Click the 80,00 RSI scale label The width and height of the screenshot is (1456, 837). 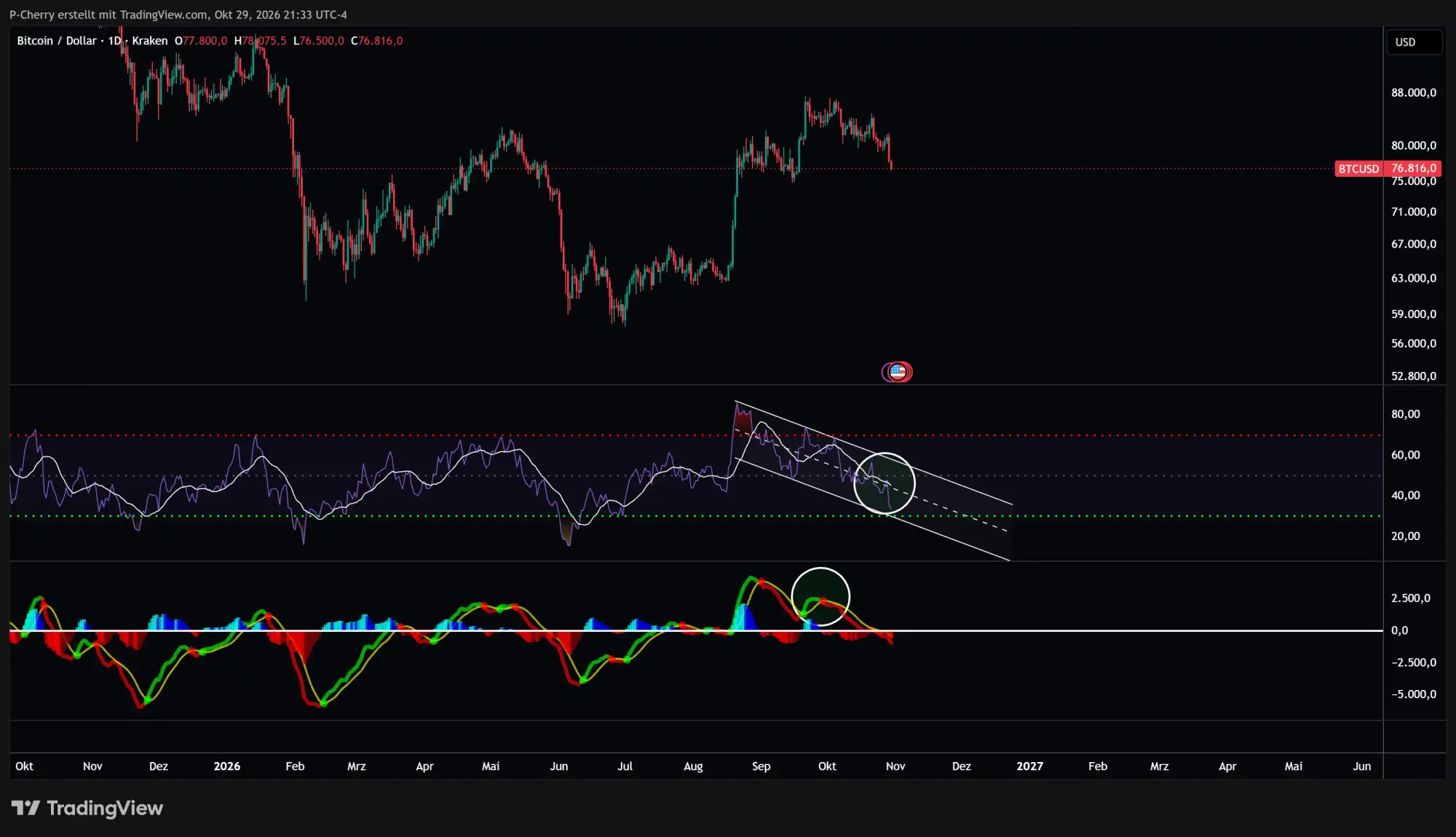1406,414
